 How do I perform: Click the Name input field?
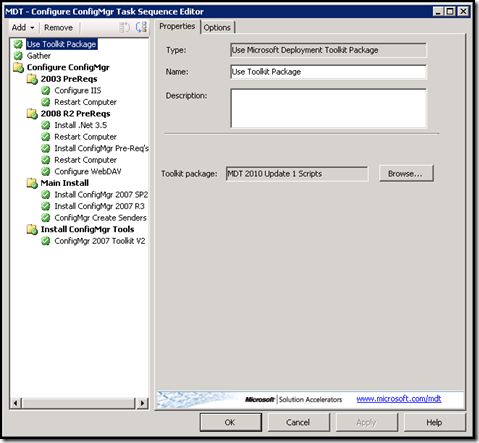click(x=328, y=72)
